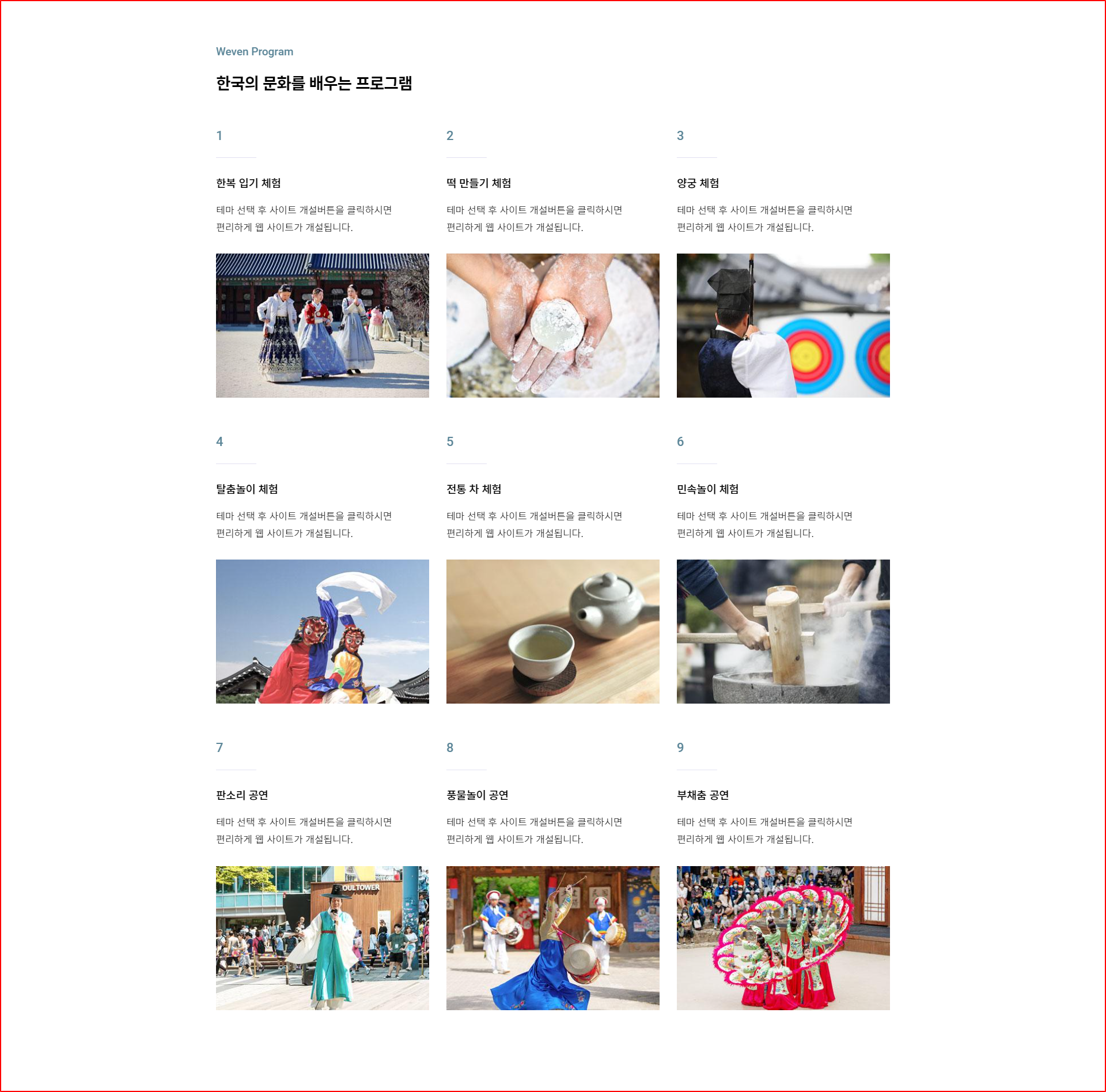The width and height of the screenshot is (1106, 1092).
Task: Click number 4 above 탈춤놀이 체험
Action: pyautogui.click(x=219, y=442)
